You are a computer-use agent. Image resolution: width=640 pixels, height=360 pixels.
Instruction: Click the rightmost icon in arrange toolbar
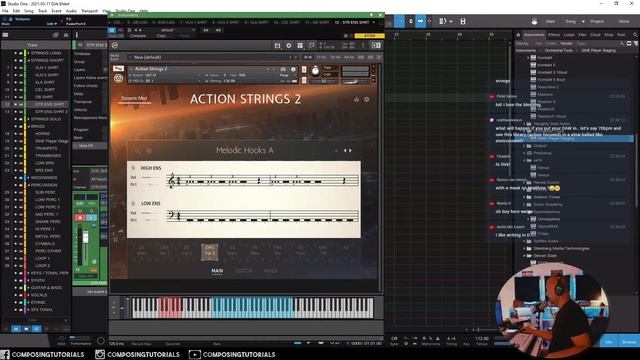463,21
